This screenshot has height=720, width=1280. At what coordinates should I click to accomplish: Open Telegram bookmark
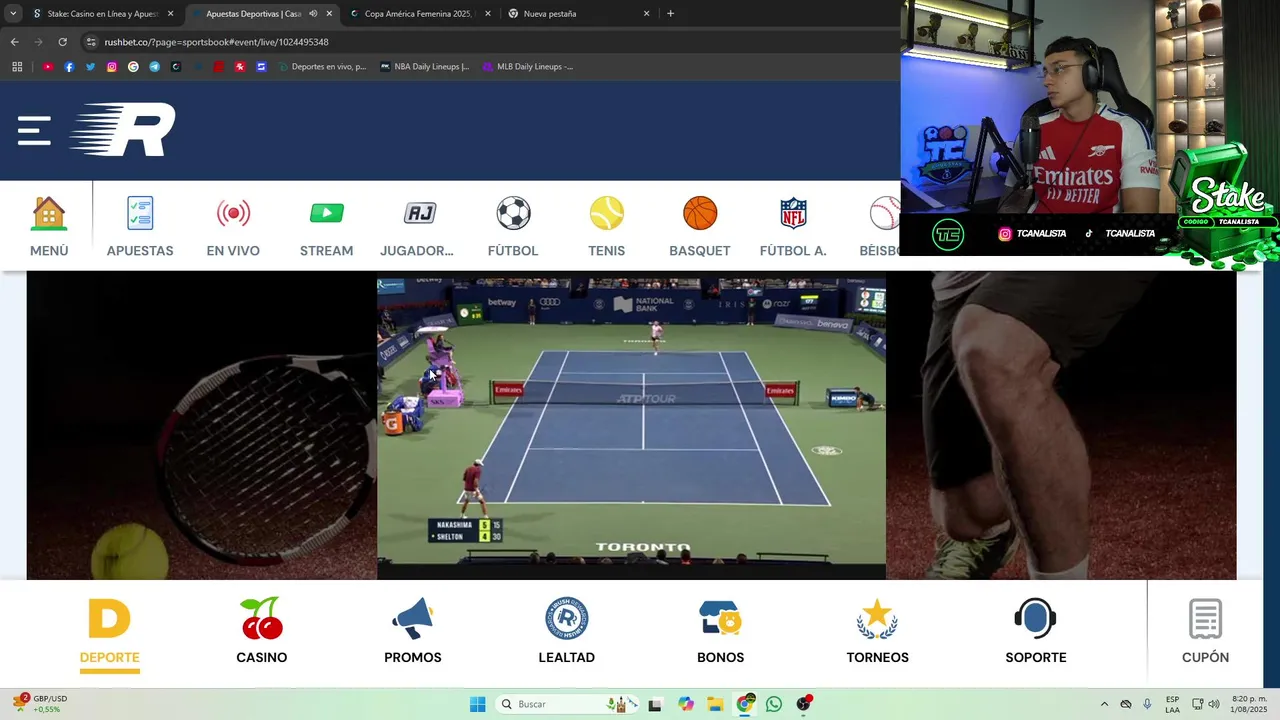pyautogui.click(x=154, y=67)
